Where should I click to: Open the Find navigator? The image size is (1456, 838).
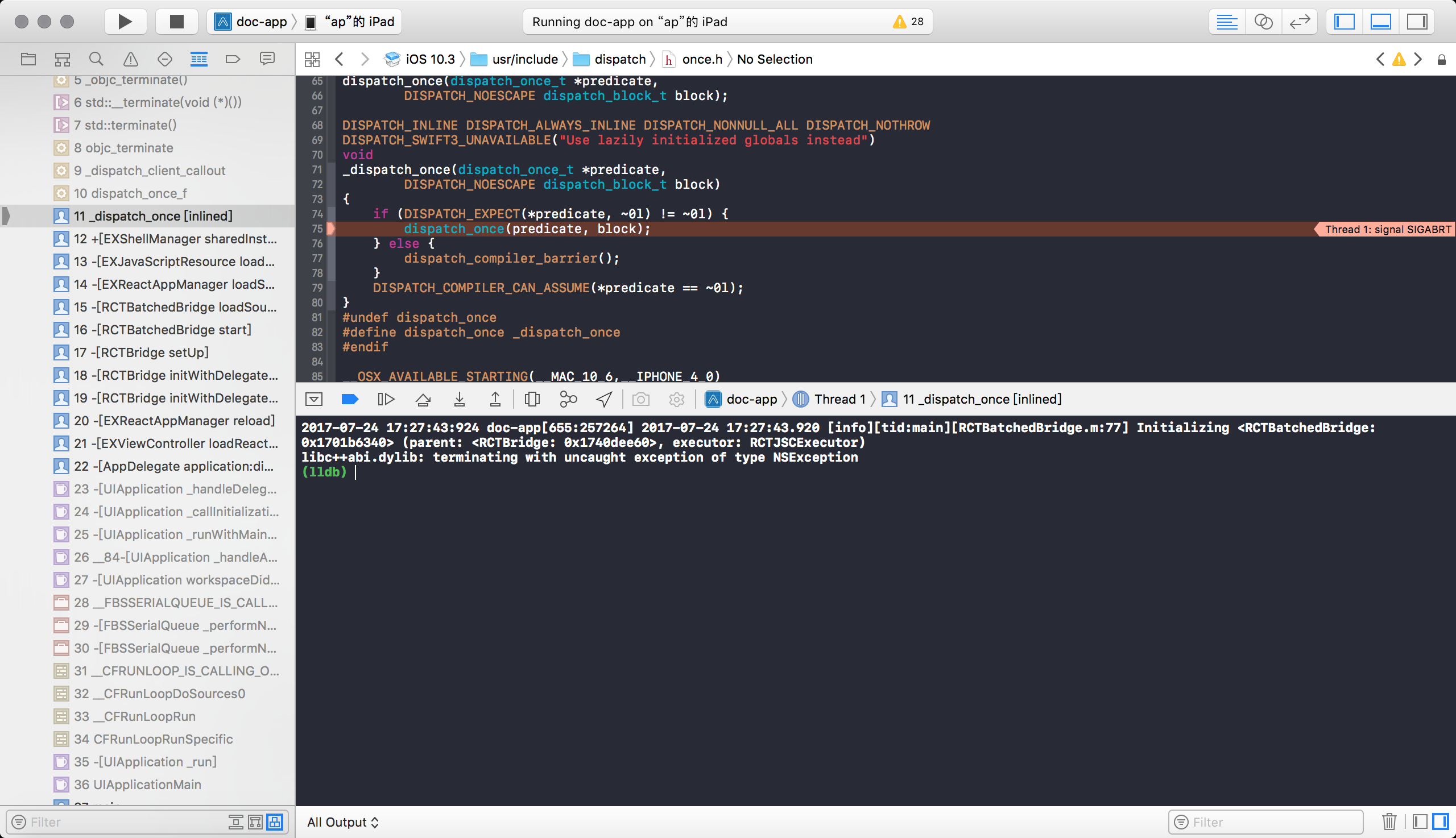coord(96,58)
